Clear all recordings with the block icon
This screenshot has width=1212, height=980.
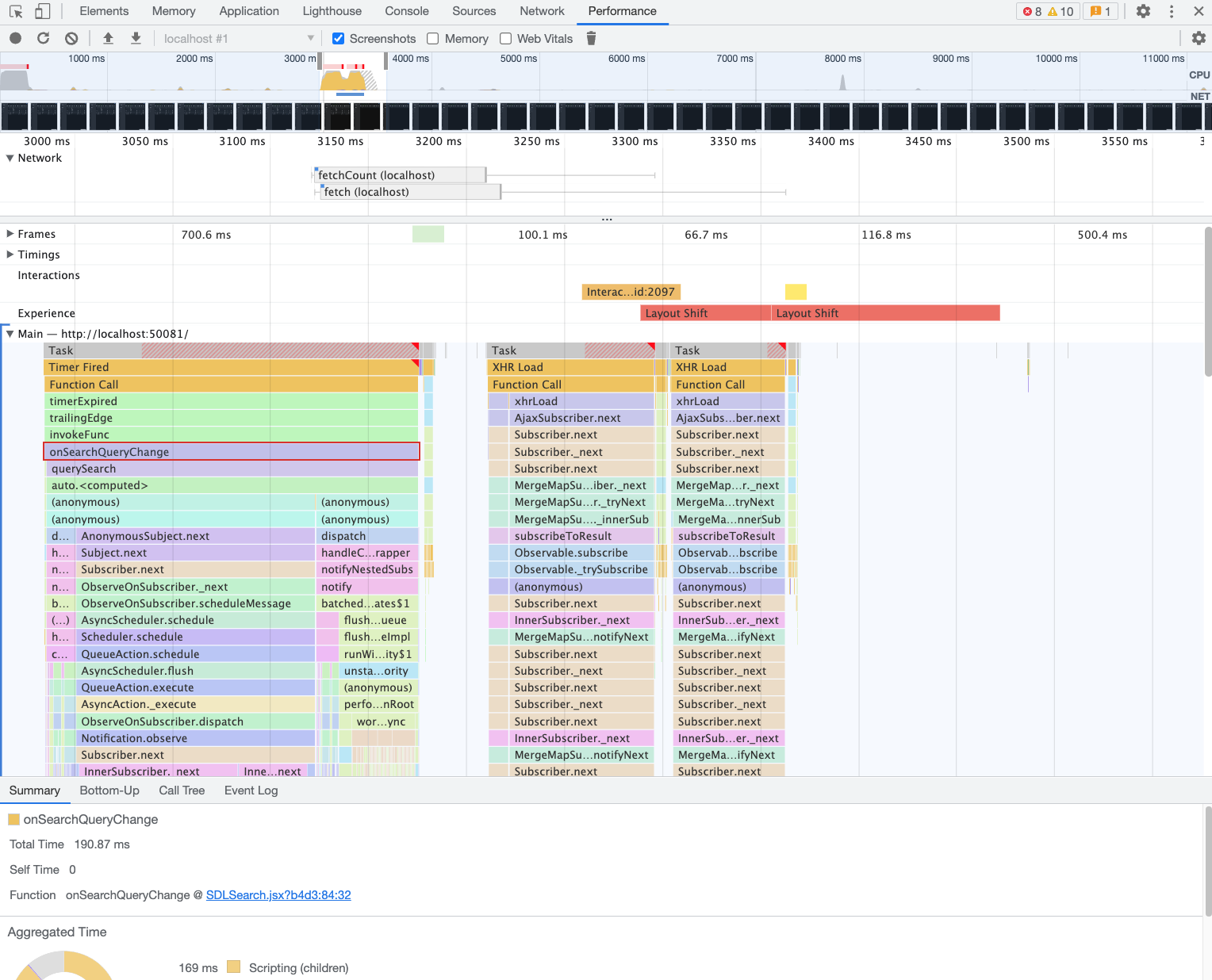pos(71,38)
